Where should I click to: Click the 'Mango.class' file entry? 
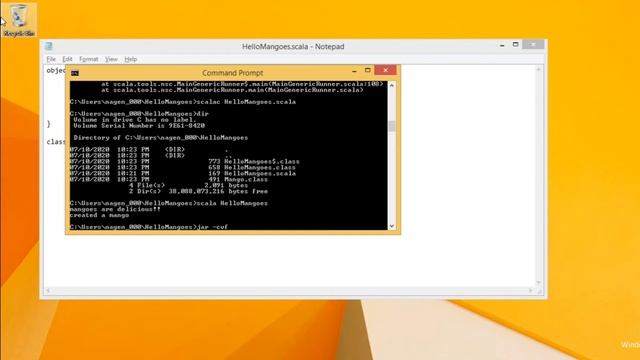coord(246,179)
